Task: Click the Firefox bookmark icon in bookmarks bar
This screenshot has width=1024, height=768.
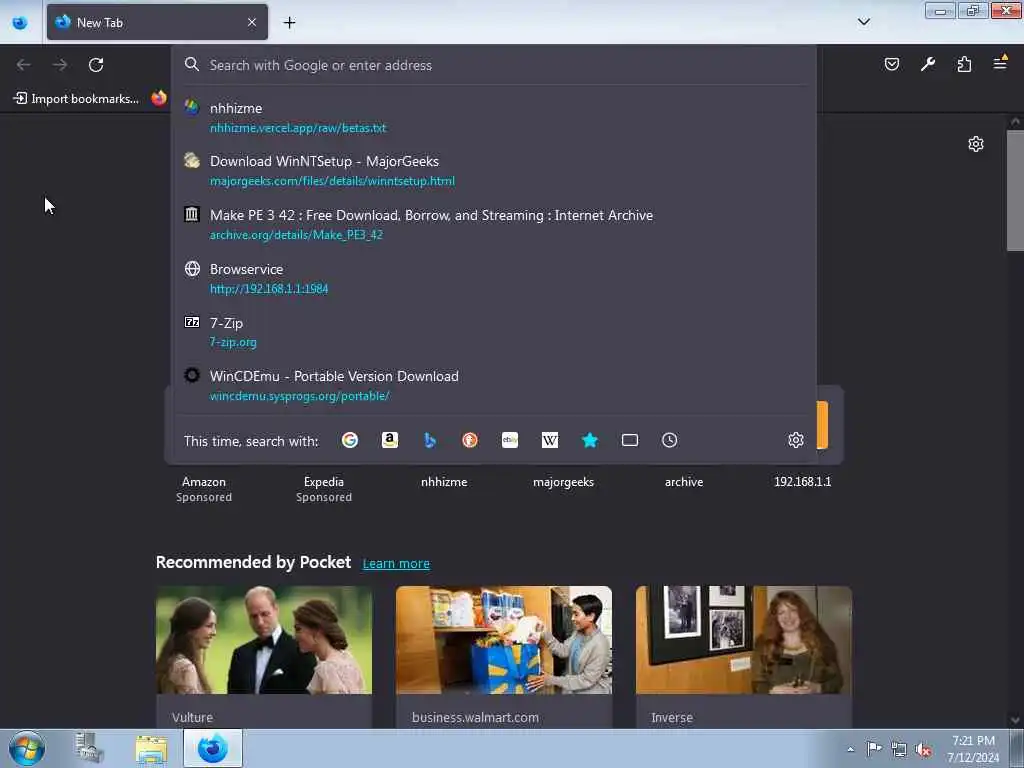Action: click(x=159, y=98)
